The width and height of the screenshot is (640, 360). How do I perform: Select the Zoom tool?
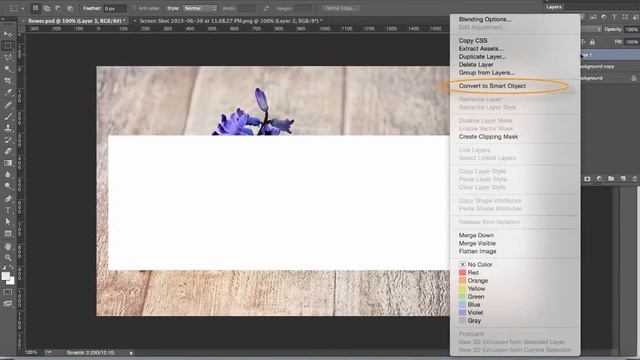[x=8, y=258]
